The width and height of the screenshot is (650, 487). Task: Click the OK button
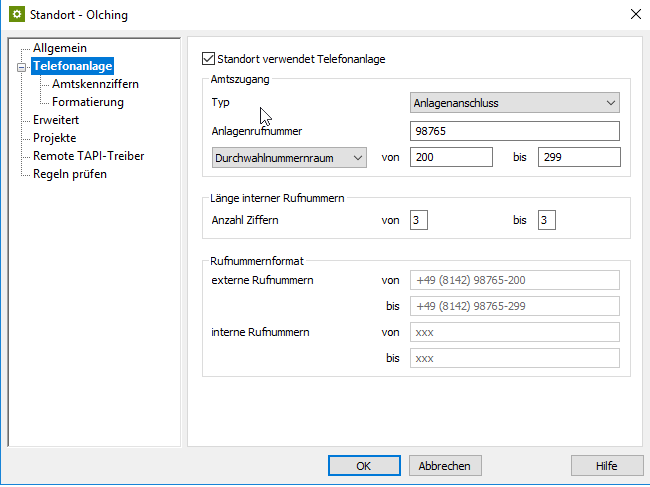pyautogui.click(x=364, y=466)
